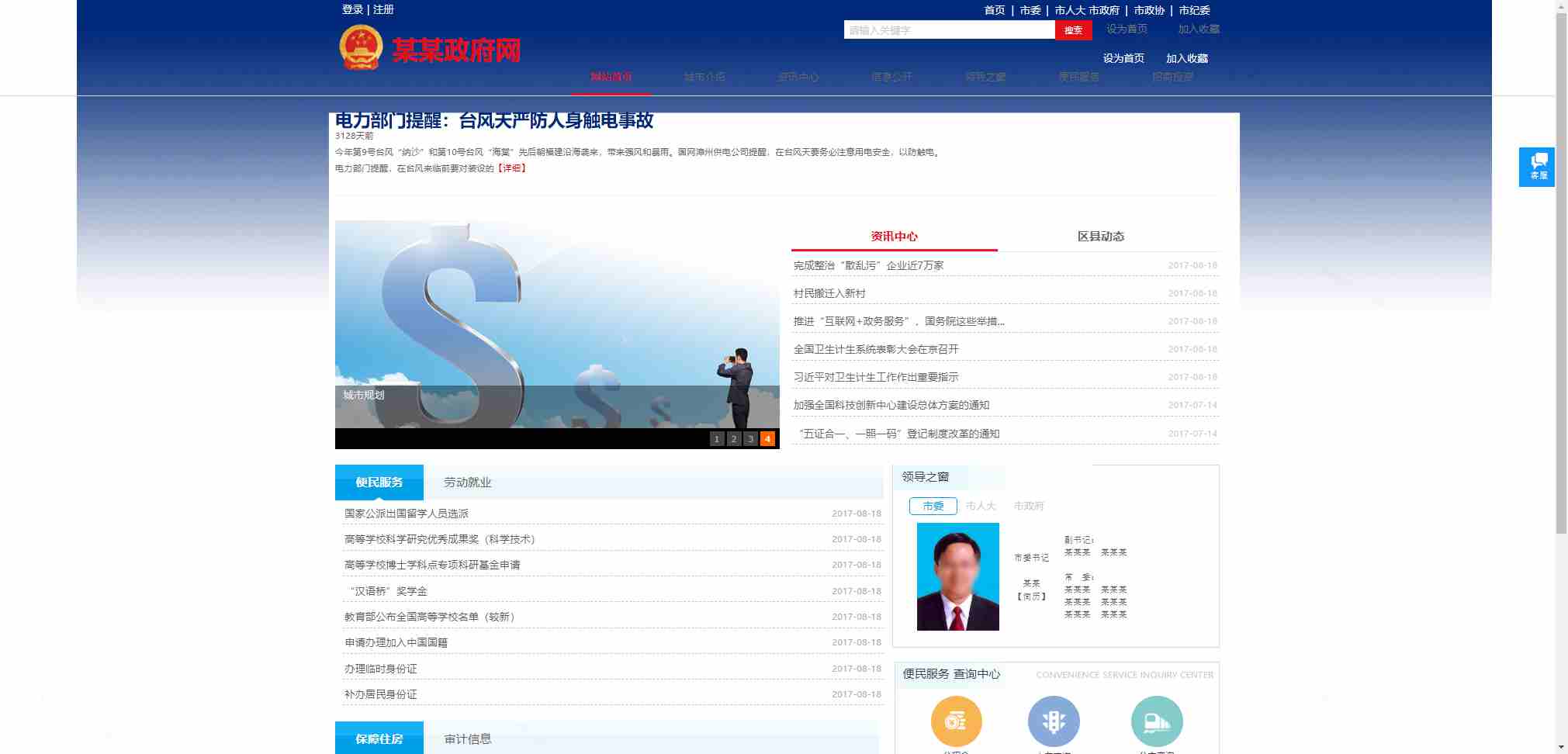
Task: Open news 加强全国科技创新中心建设总体方案的通知
Action: click(891, 405)
